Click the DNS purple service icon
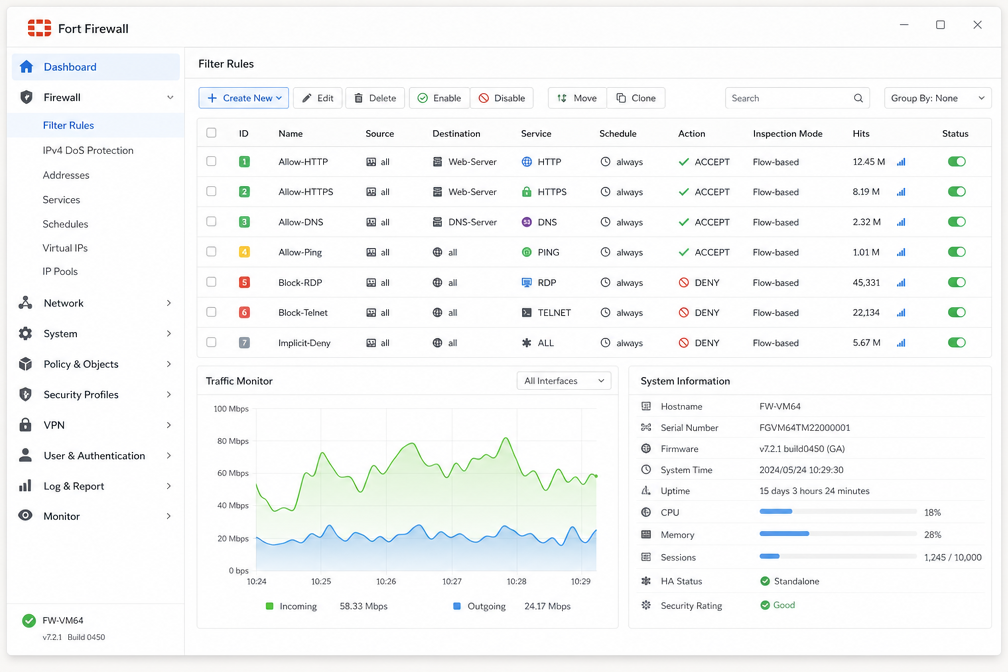Screen dimensions: 1008x672 point(526,222)
